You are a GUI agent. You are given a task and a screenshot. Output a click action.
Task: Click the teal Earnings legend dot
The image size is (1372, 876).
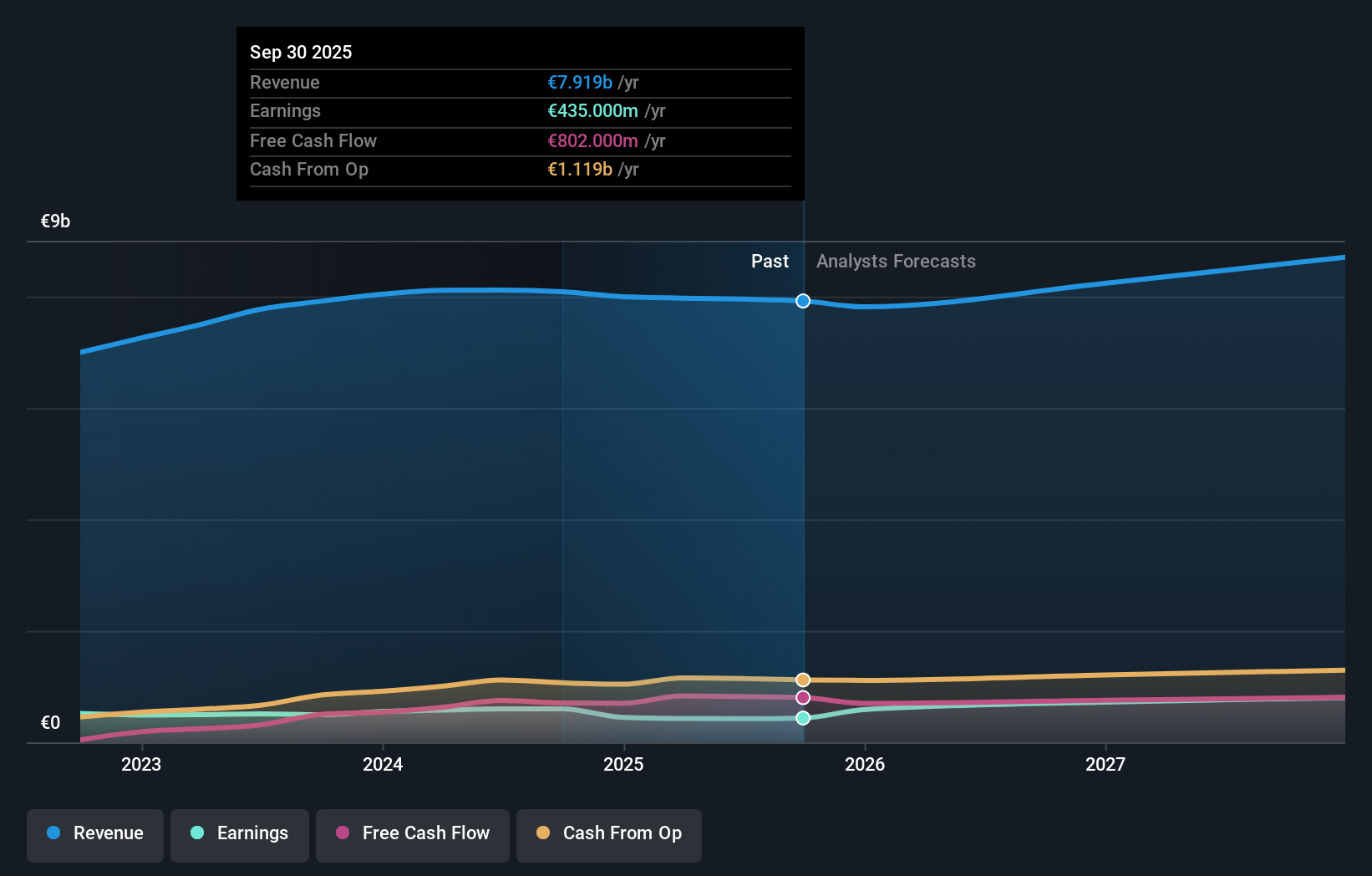pyautogui.click(x=195, y=833)
